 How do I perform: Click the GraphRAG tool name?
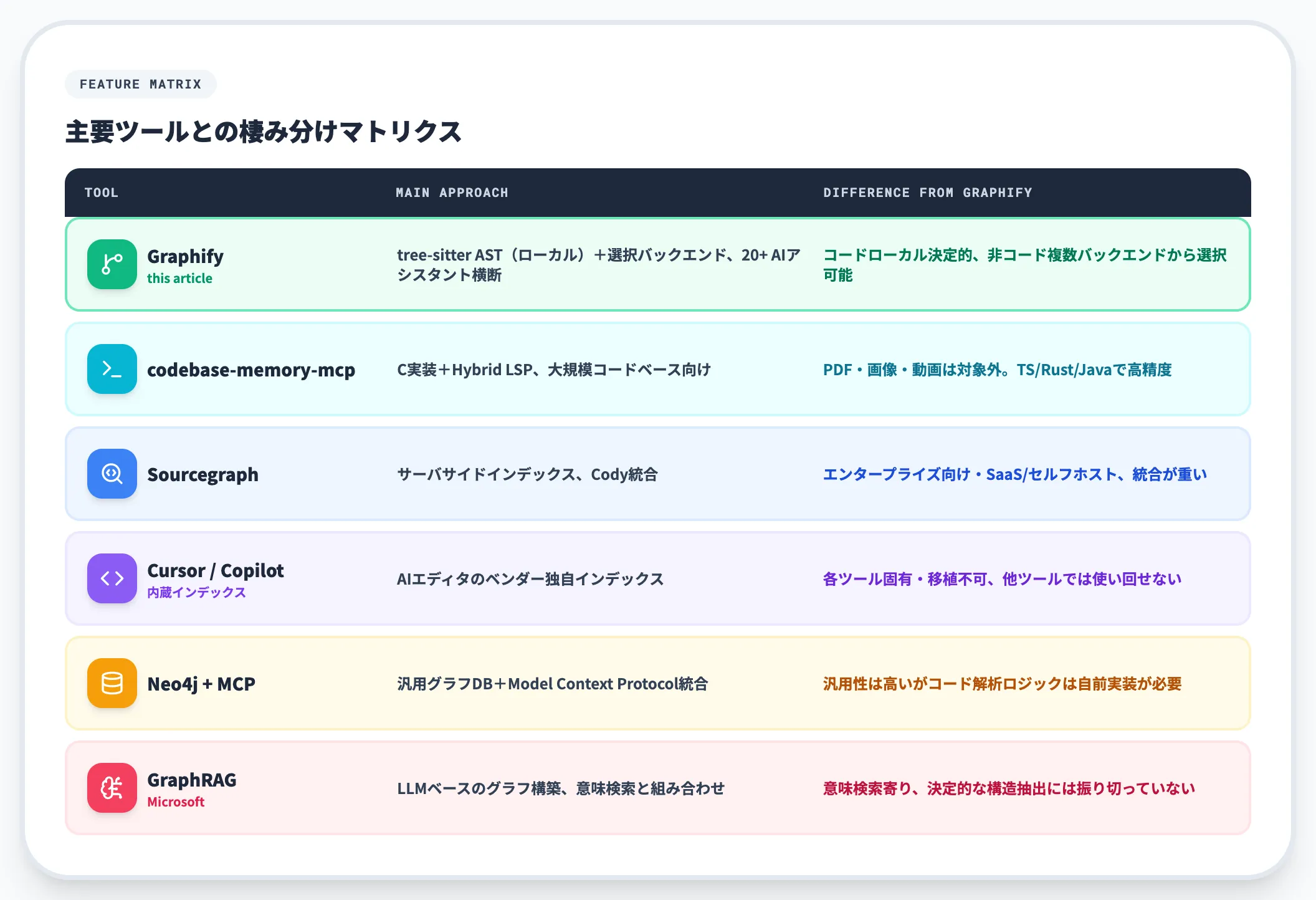coord(192,780)
